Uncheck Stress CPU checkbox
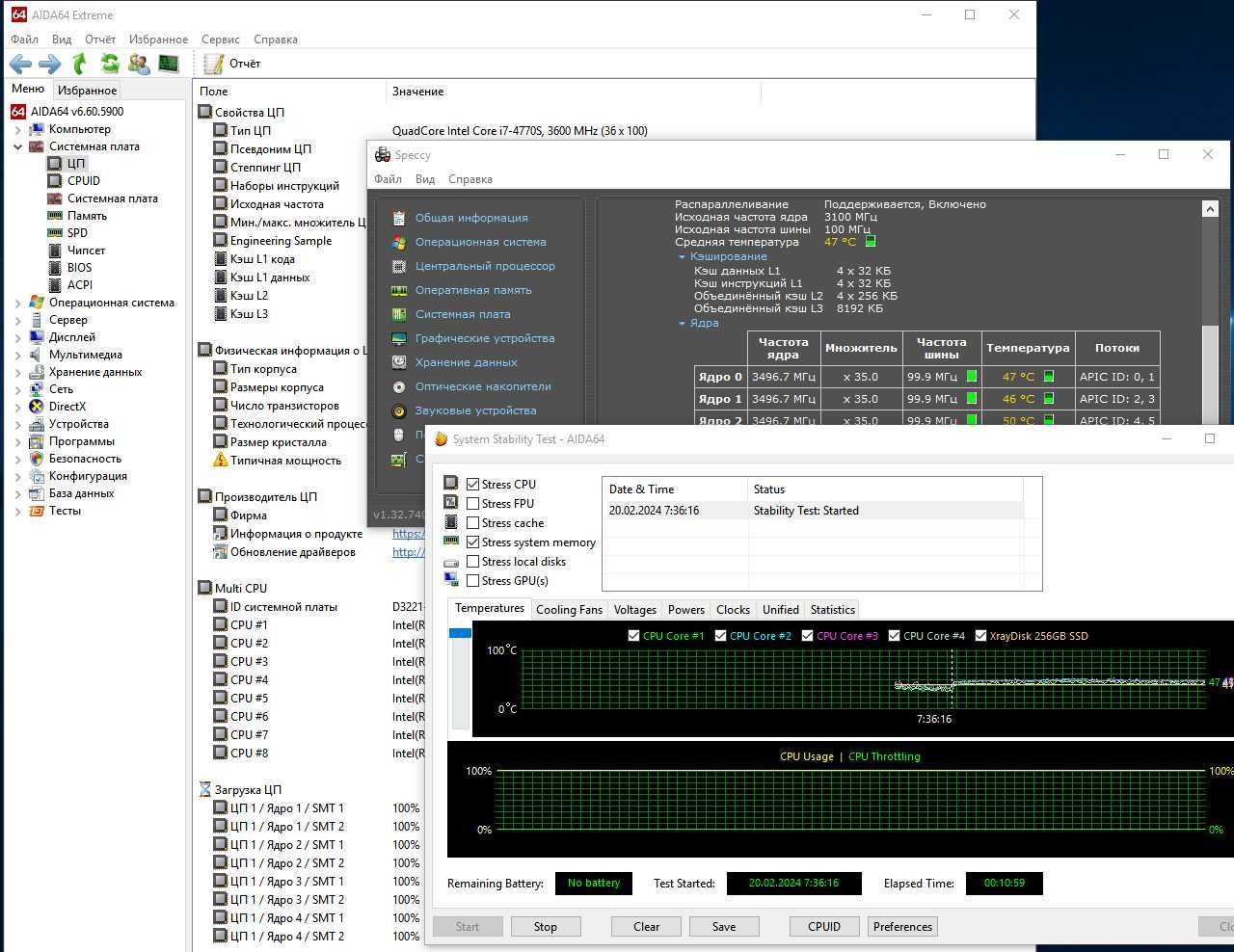 [x=472, y=485]
